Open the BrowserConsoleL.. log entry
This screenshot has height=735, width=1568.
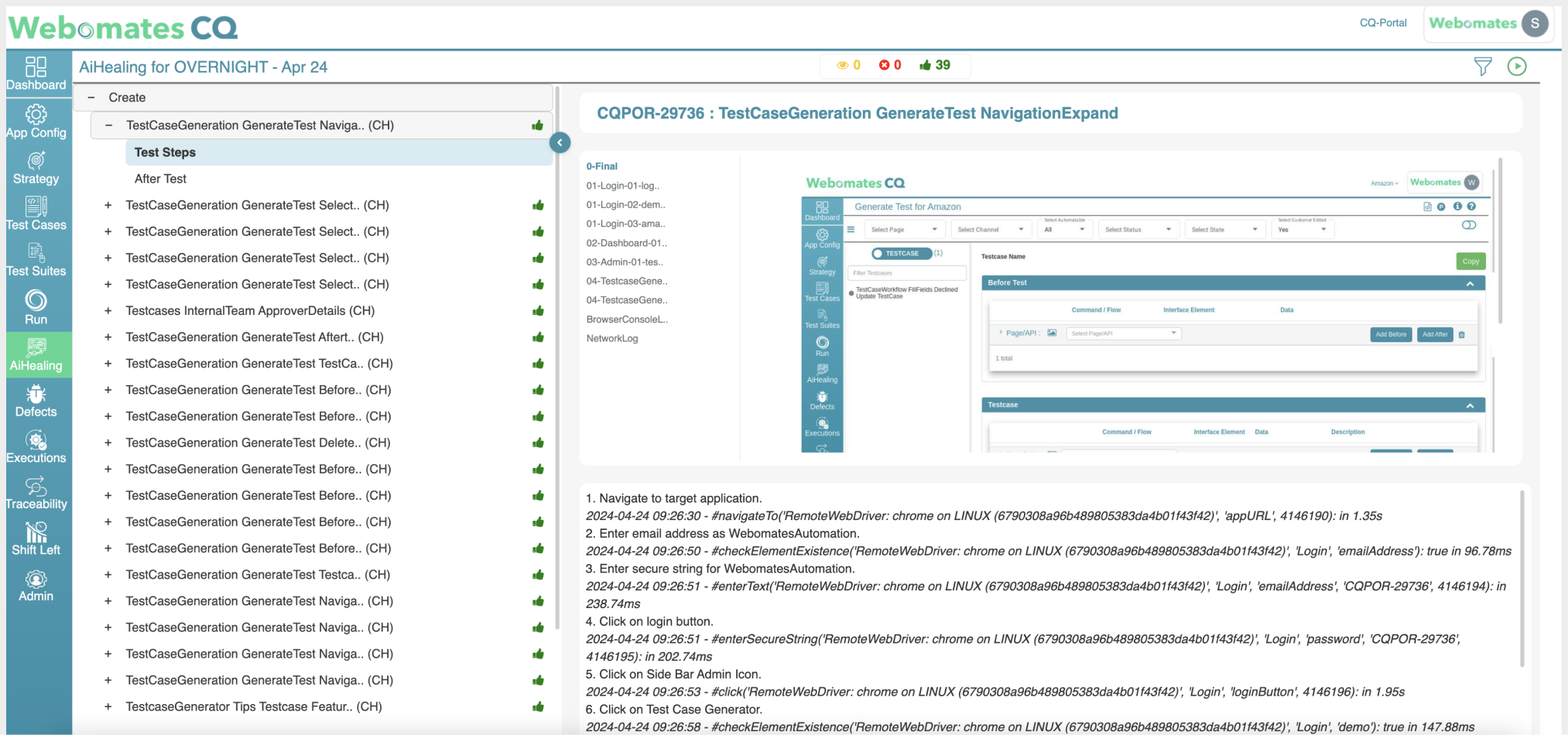click(627, 320)
